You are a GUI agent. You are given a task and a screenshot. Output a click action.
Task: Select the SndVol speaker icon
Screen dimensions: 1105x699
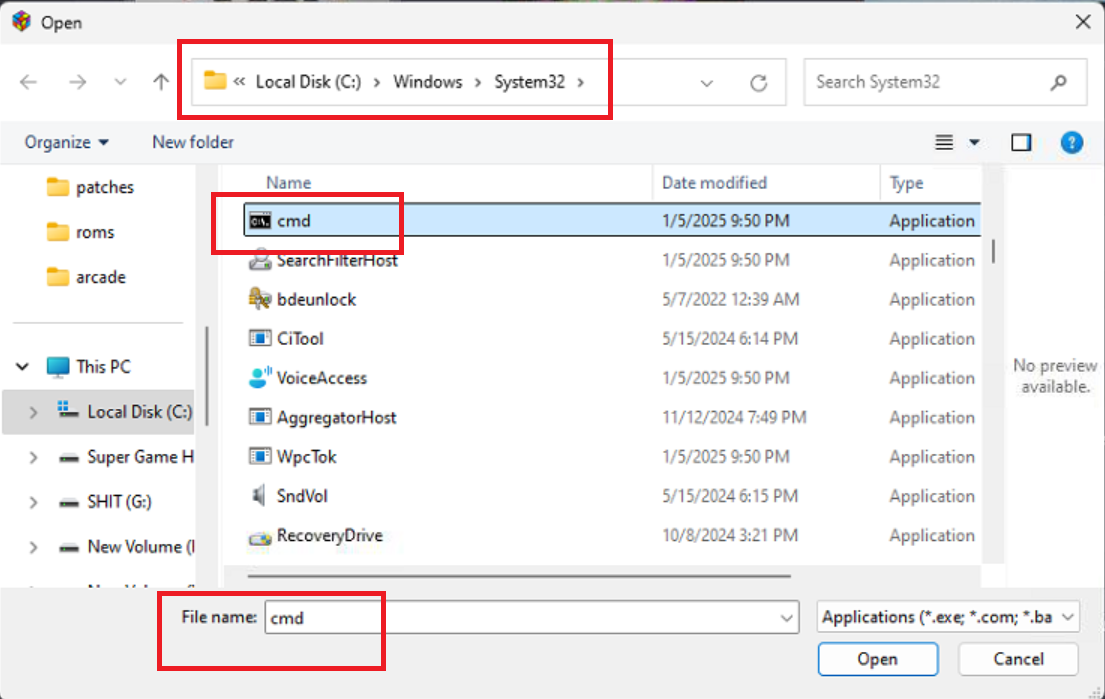click(x=259, y=496)
